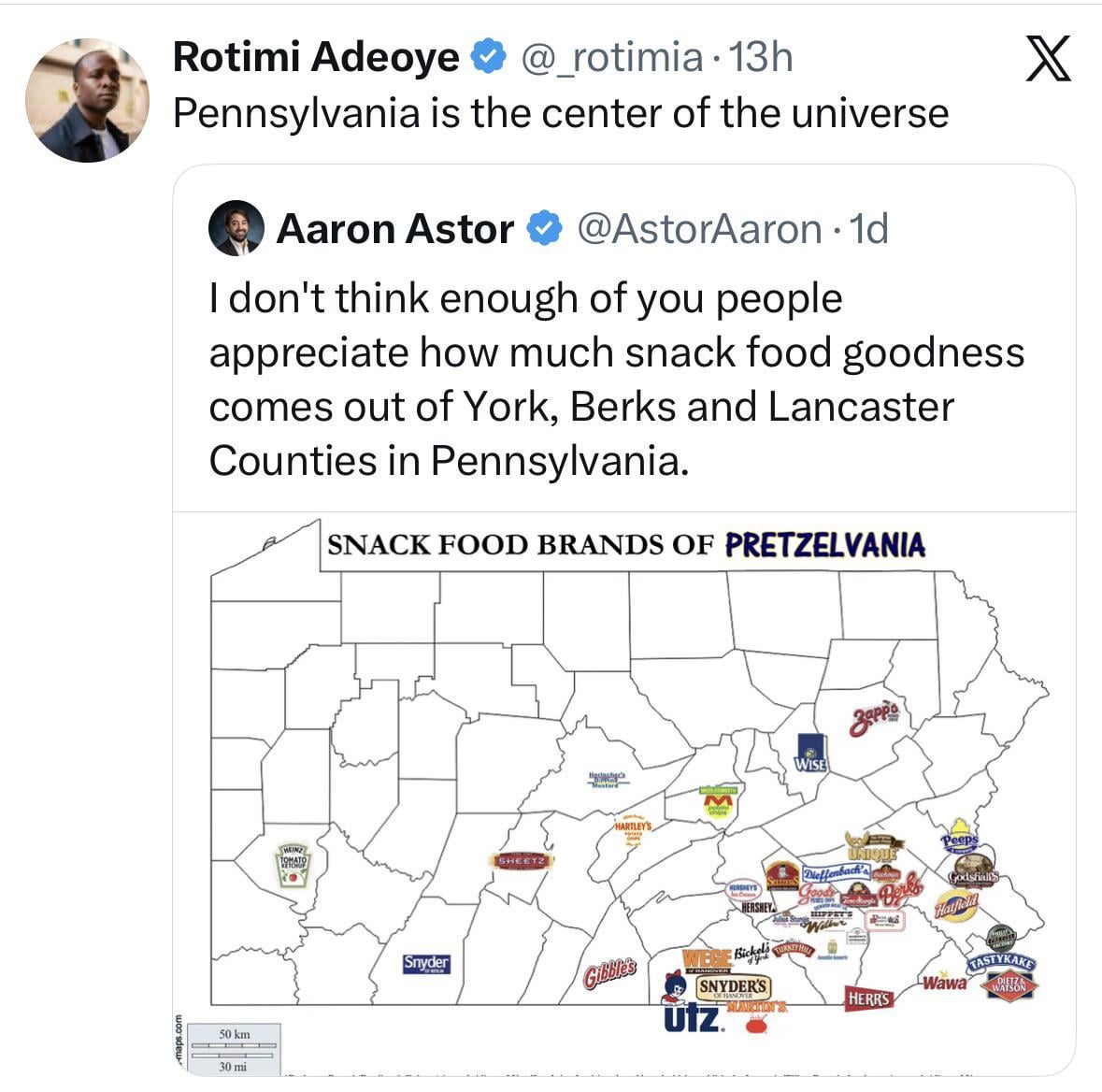Viewport: 1102px width, 1092px height.
Task: Click the Wise logo on the map
Action: [x=809, y=754]
